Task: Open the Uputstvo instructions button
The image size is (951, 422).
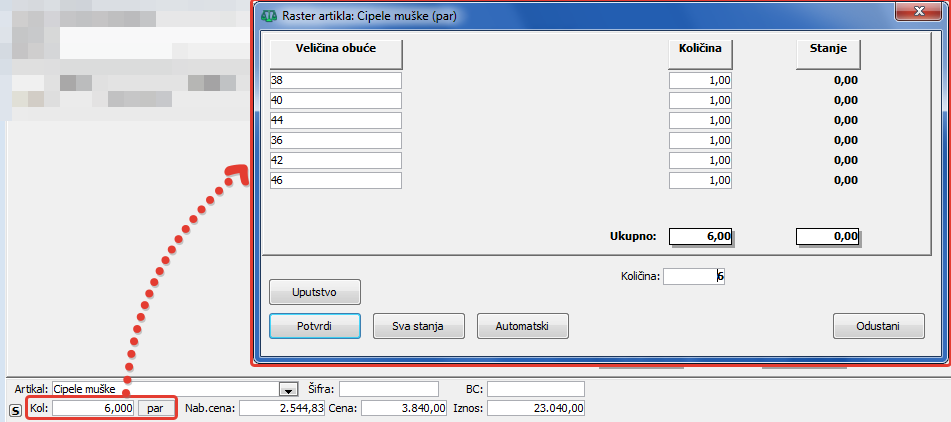Action: coord(315,291)
